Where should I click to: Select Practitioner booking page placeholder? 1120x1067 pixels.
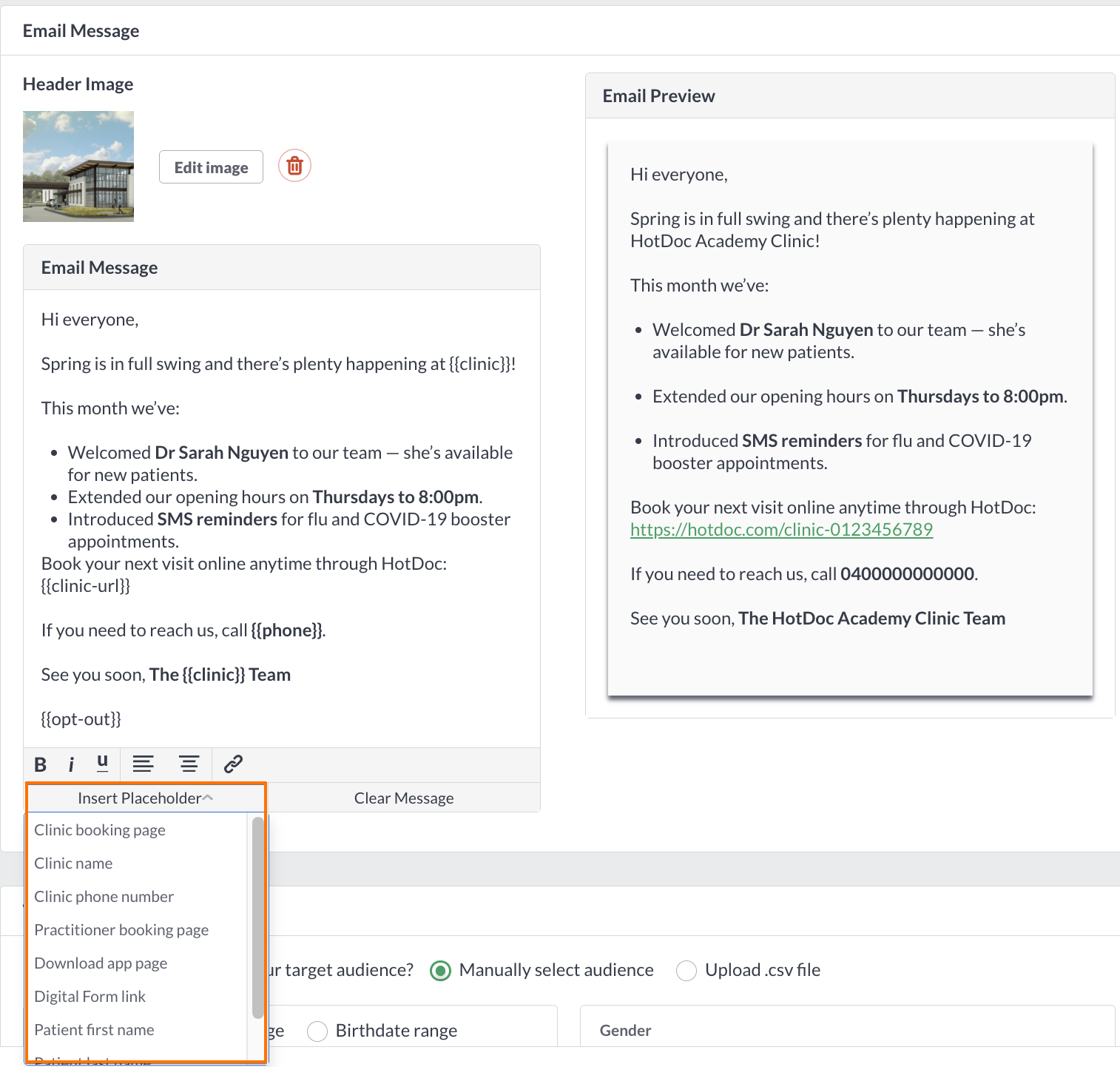click(121, 930)
